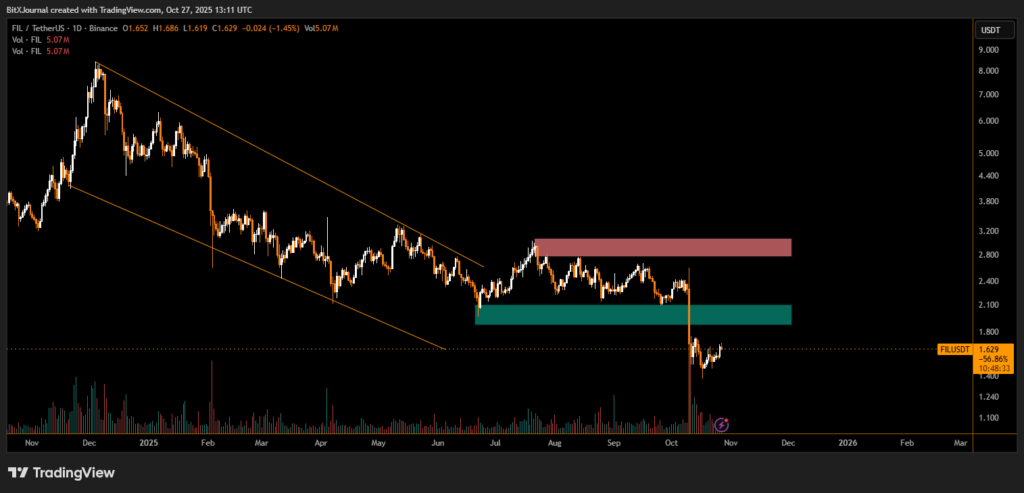This screenshot has width=1024, height=493.
Task: Click the TradingView logo
Action: tap(61, 472)
